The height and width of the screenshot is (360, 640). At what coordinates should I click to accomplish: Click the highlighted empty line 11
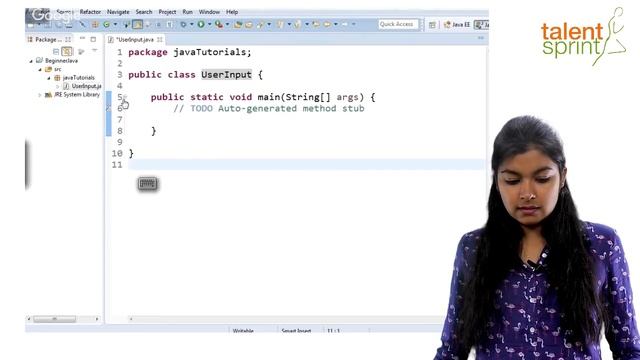[306, 164]
